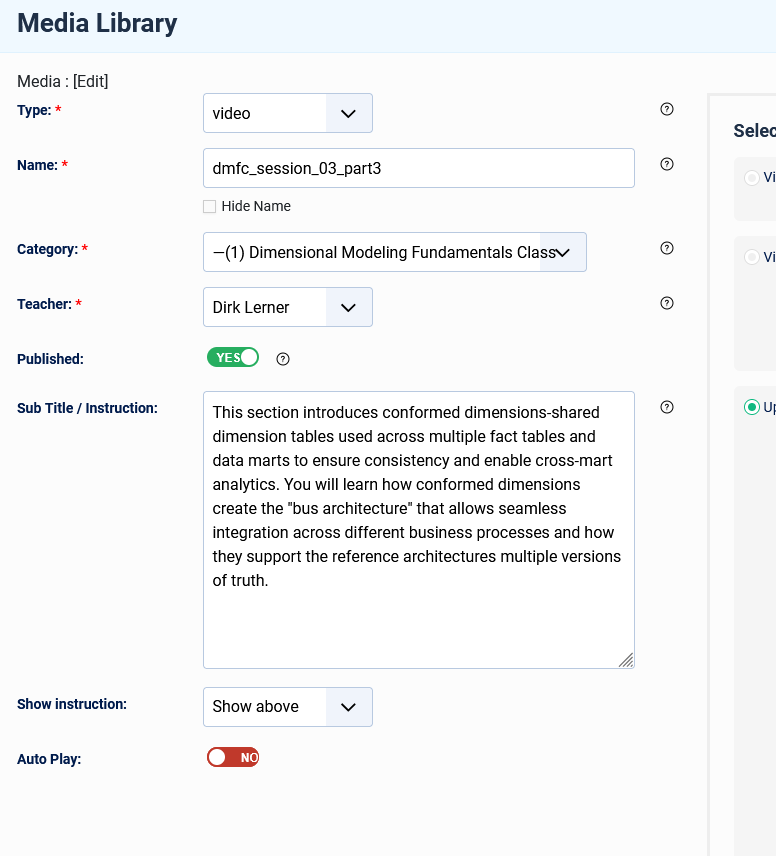Select the second Vi radio option in right panel
This screenshot has height=856, width=776.
(752, 257)
